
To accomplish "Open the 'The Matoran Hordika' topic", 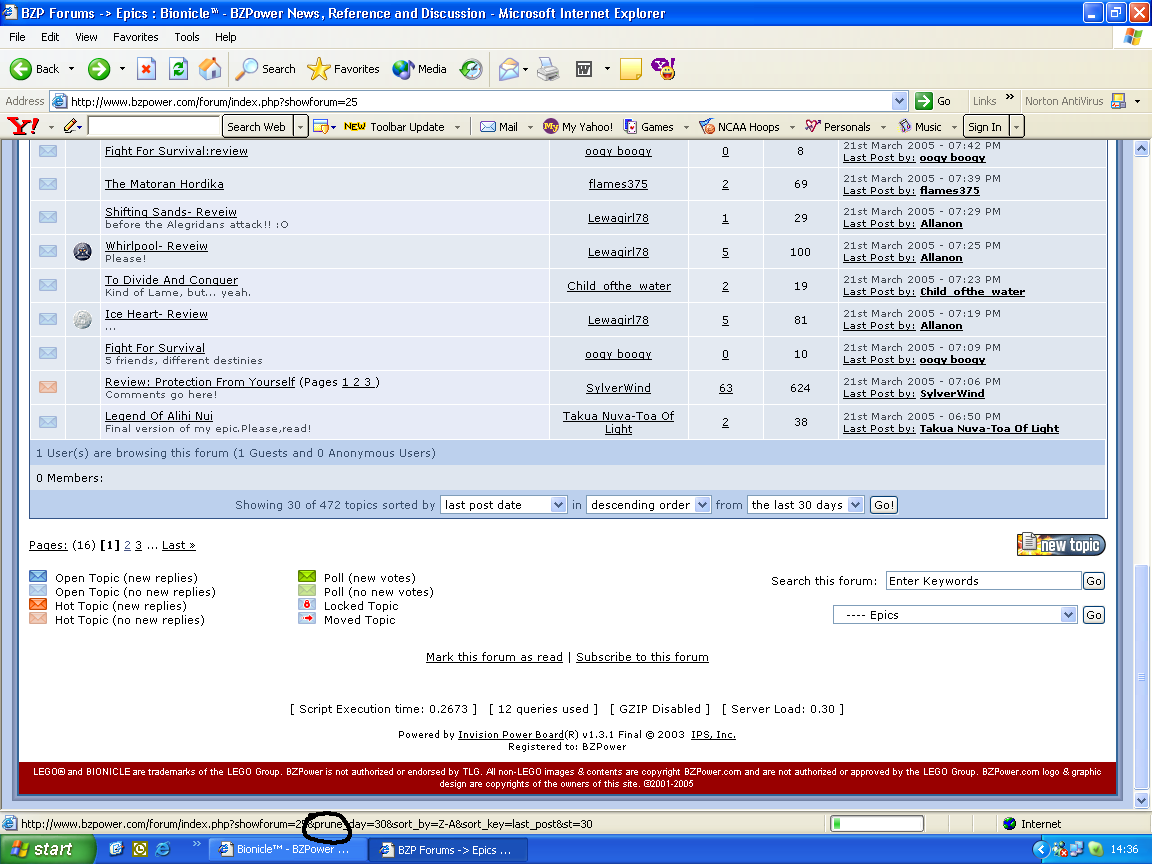I will tap(164, 184).
